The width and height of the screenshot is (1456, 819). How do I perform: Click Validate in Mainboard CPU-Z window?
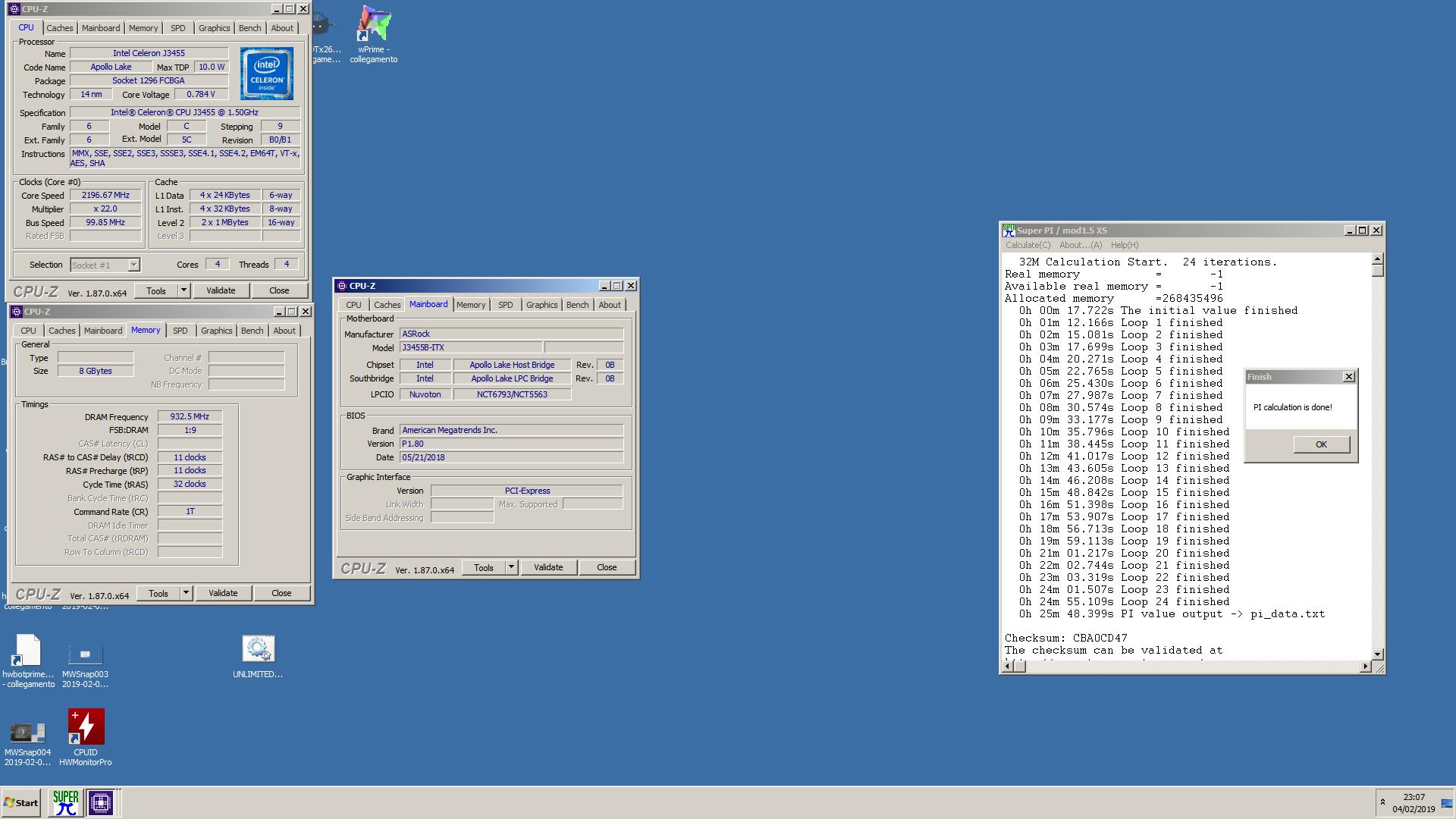click(x=548, y=567)
